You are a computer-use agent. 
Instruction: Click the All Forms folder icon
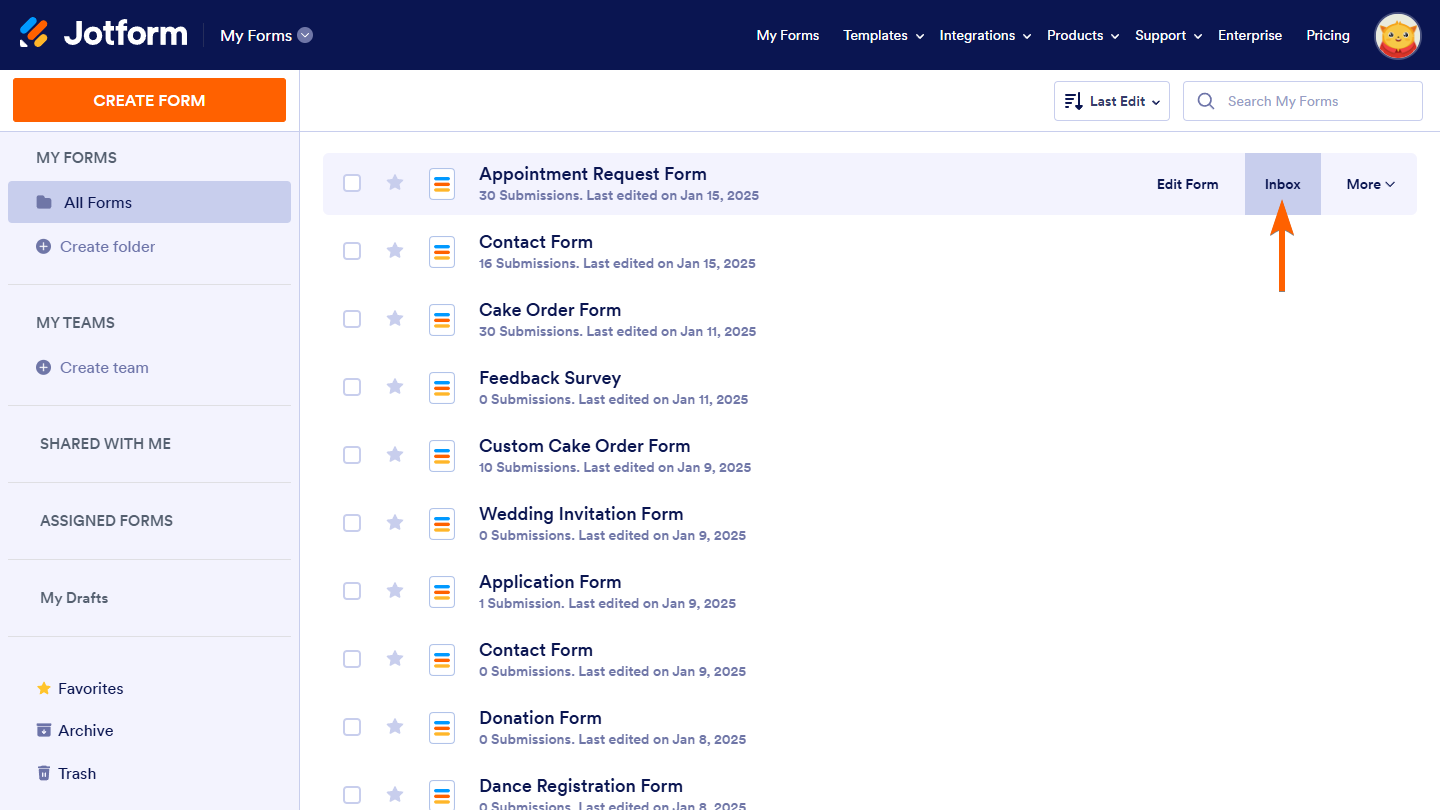click(44, 202)
